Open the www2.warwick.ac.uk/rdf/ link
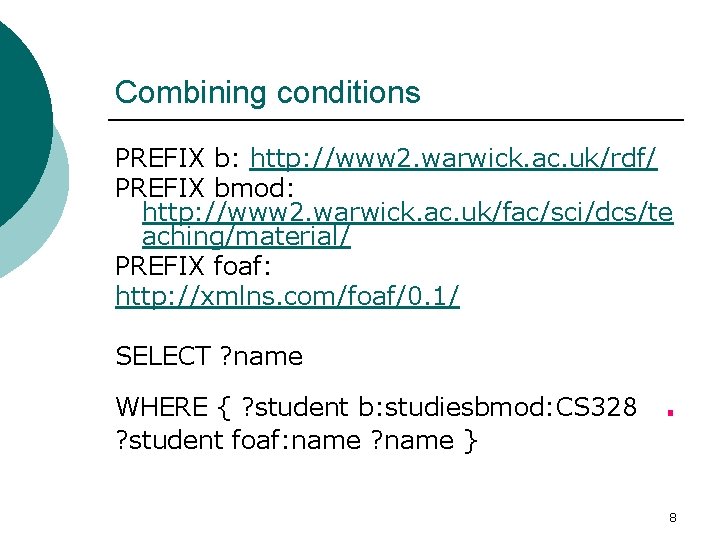 coord(453,159)
